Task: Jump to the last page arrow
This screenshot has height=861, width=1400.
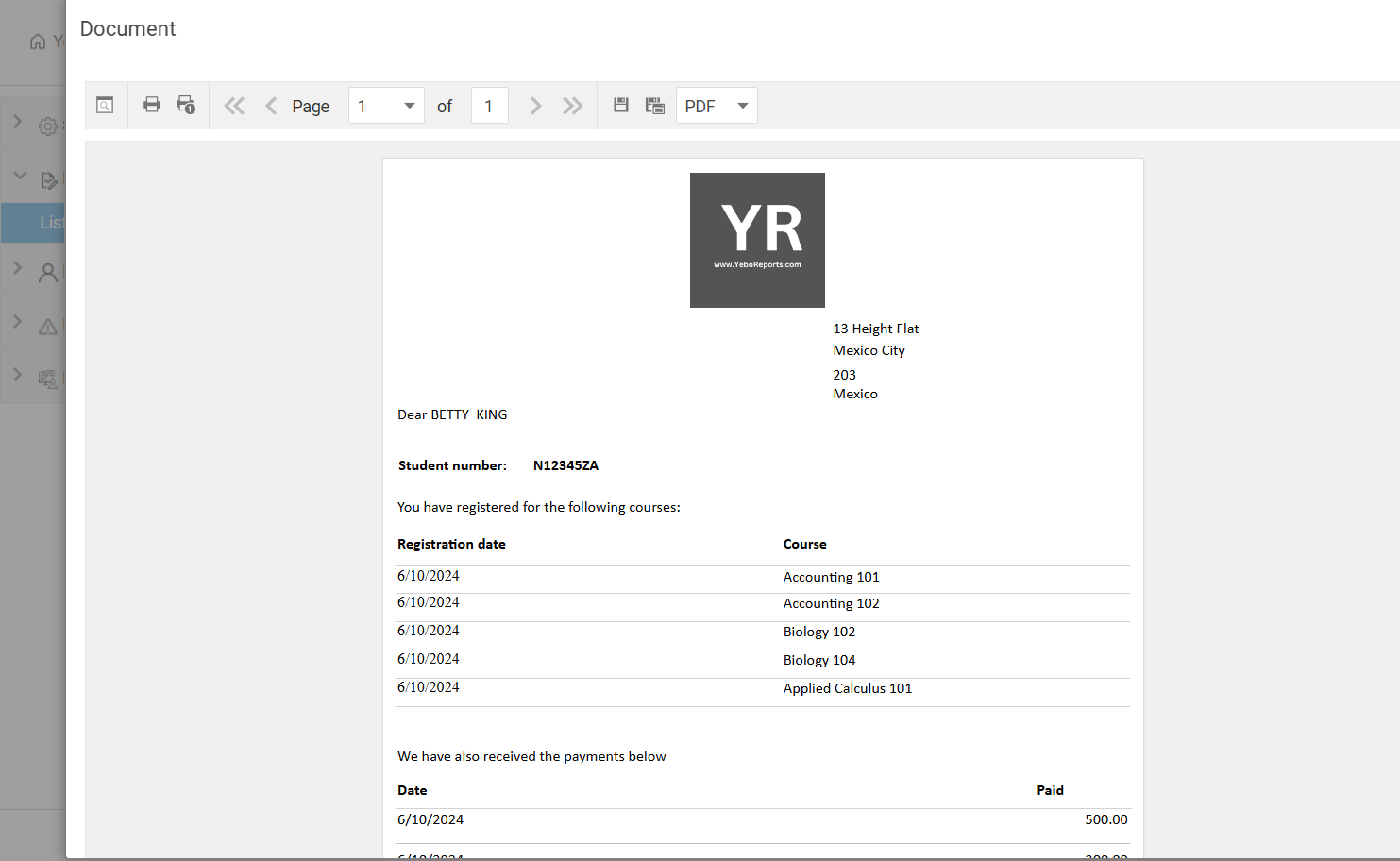Action: click(x=573, y=106)
